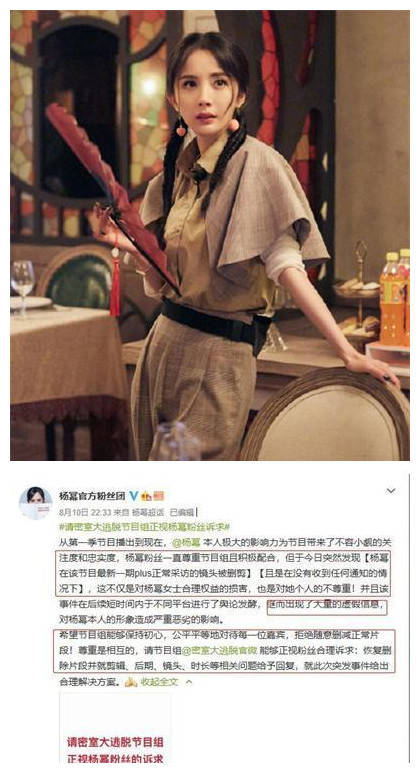Open the 杨幂官方粉丝团 username link
420x773 pixels.
tap(92, 496)
